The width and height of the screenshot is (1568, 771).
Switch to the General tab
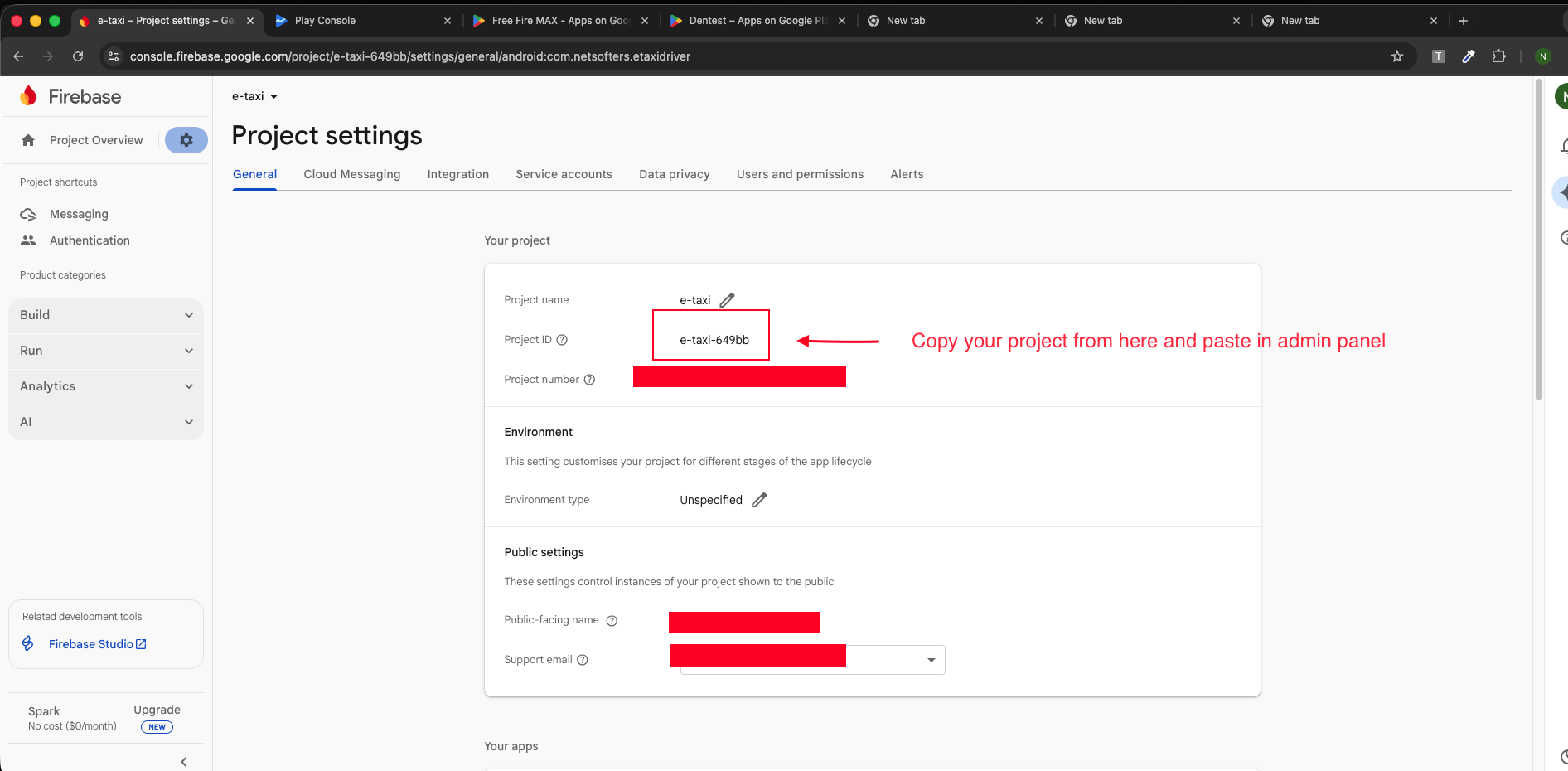click(255, 174)
